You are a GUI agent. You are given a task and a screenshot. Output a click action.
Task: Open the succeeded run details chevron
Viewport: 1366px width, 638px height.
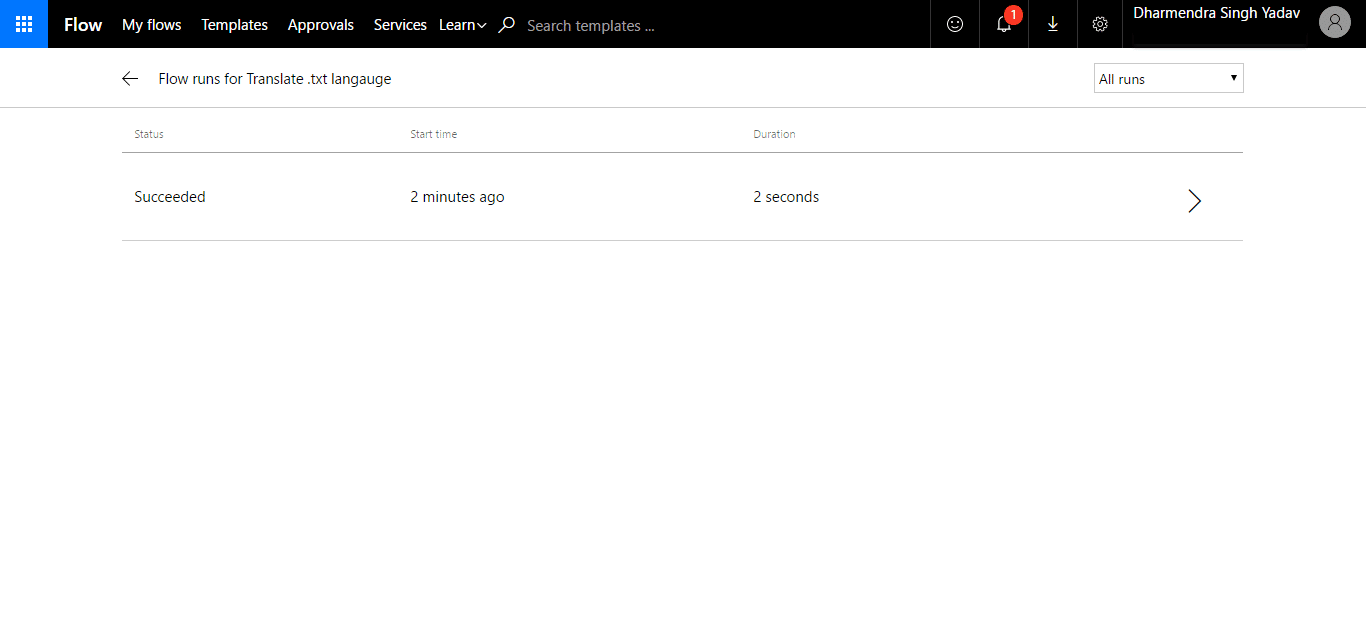tap(1194, 201)
